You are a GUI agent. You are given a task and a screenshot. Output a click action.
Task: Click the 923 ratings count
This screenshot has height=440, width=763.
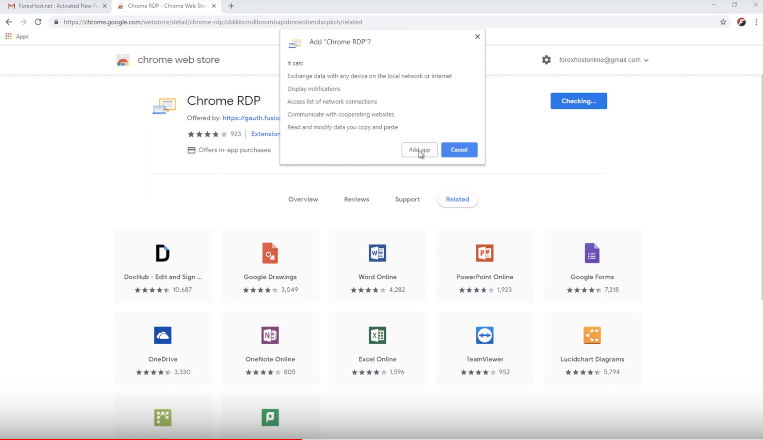pyautogui.click(x=236, y=134)
